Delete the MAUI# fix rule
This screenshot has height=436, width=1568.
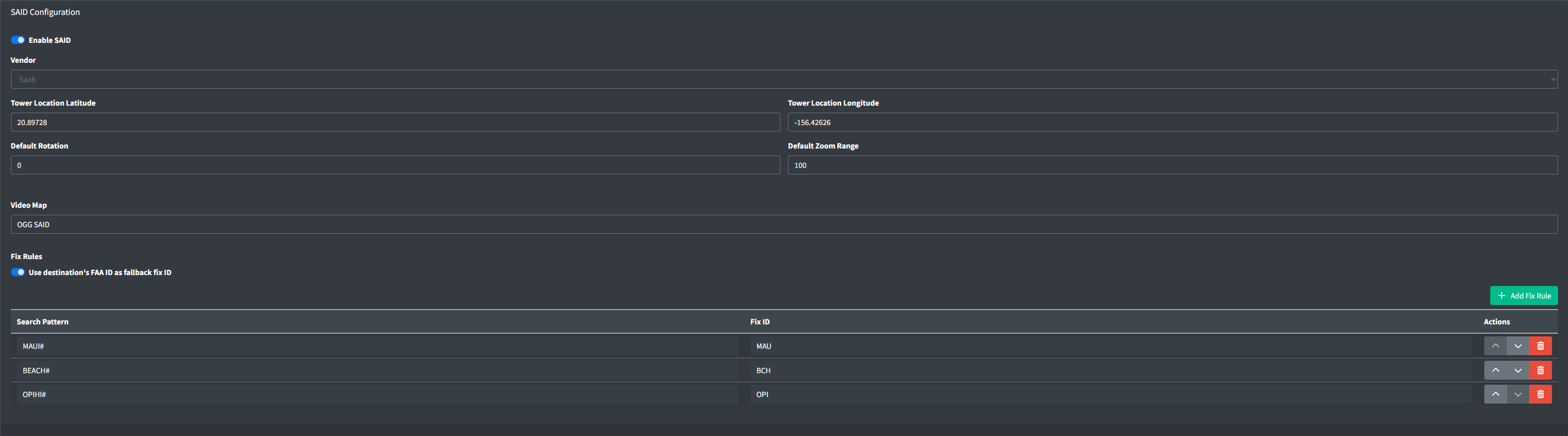click(1540, 346)
